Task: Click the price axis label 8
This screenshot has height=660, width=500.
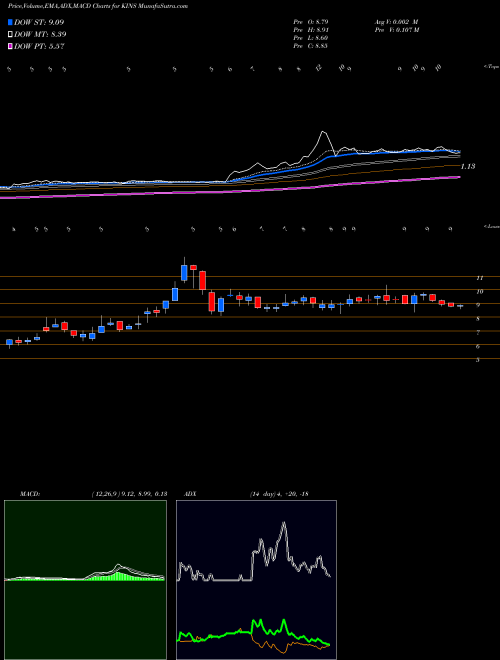Action: [x=477, y=319]
